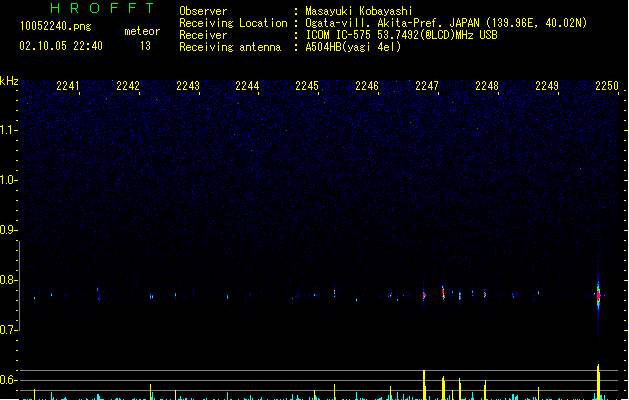Click the date stamp 02.10.05 22:40
The width and height of the screenshot is (629, 400).
pyautogui.click(x=61, y=46)
